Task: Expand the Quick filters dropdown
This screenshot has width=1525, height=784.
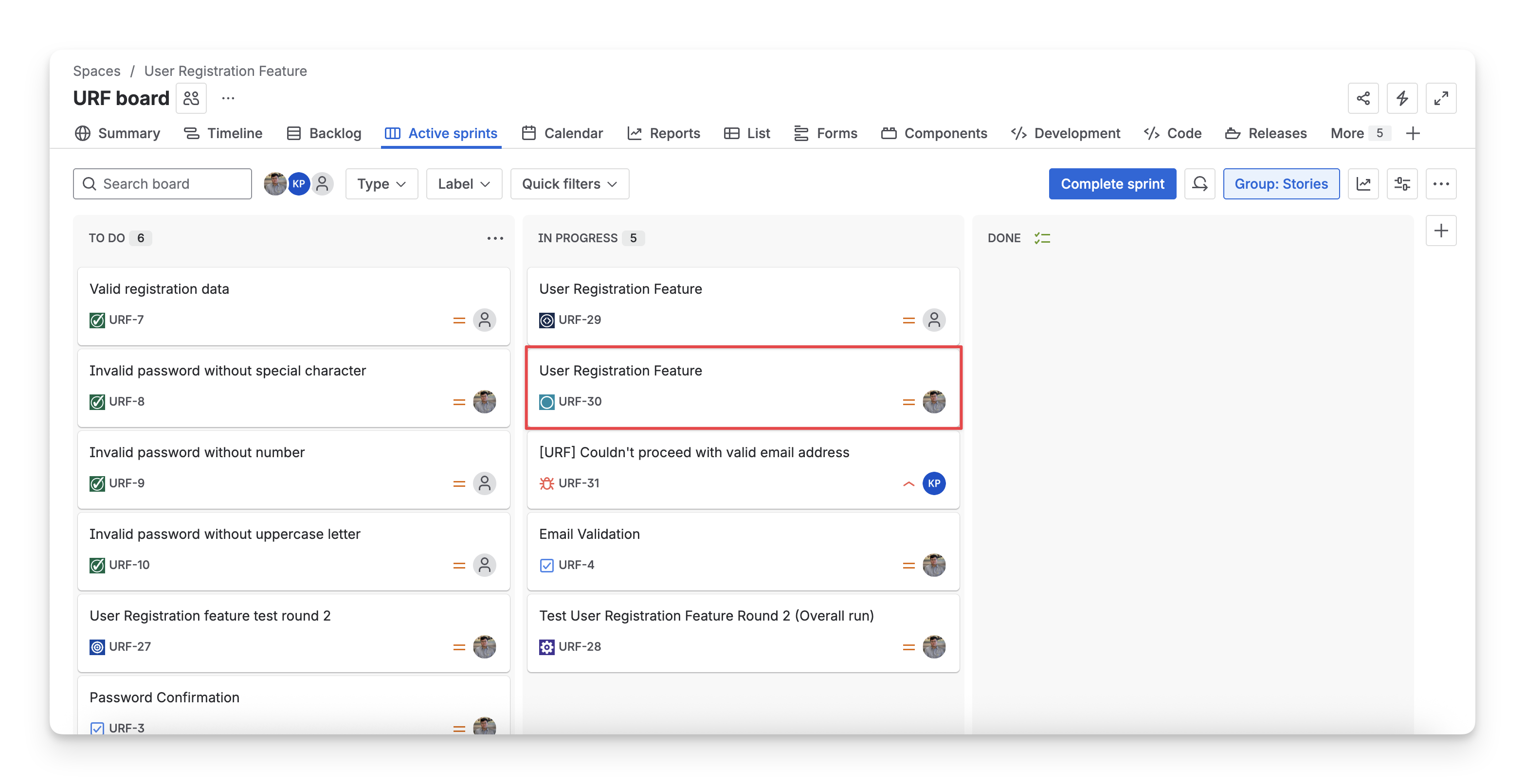Action: point(569,184)
